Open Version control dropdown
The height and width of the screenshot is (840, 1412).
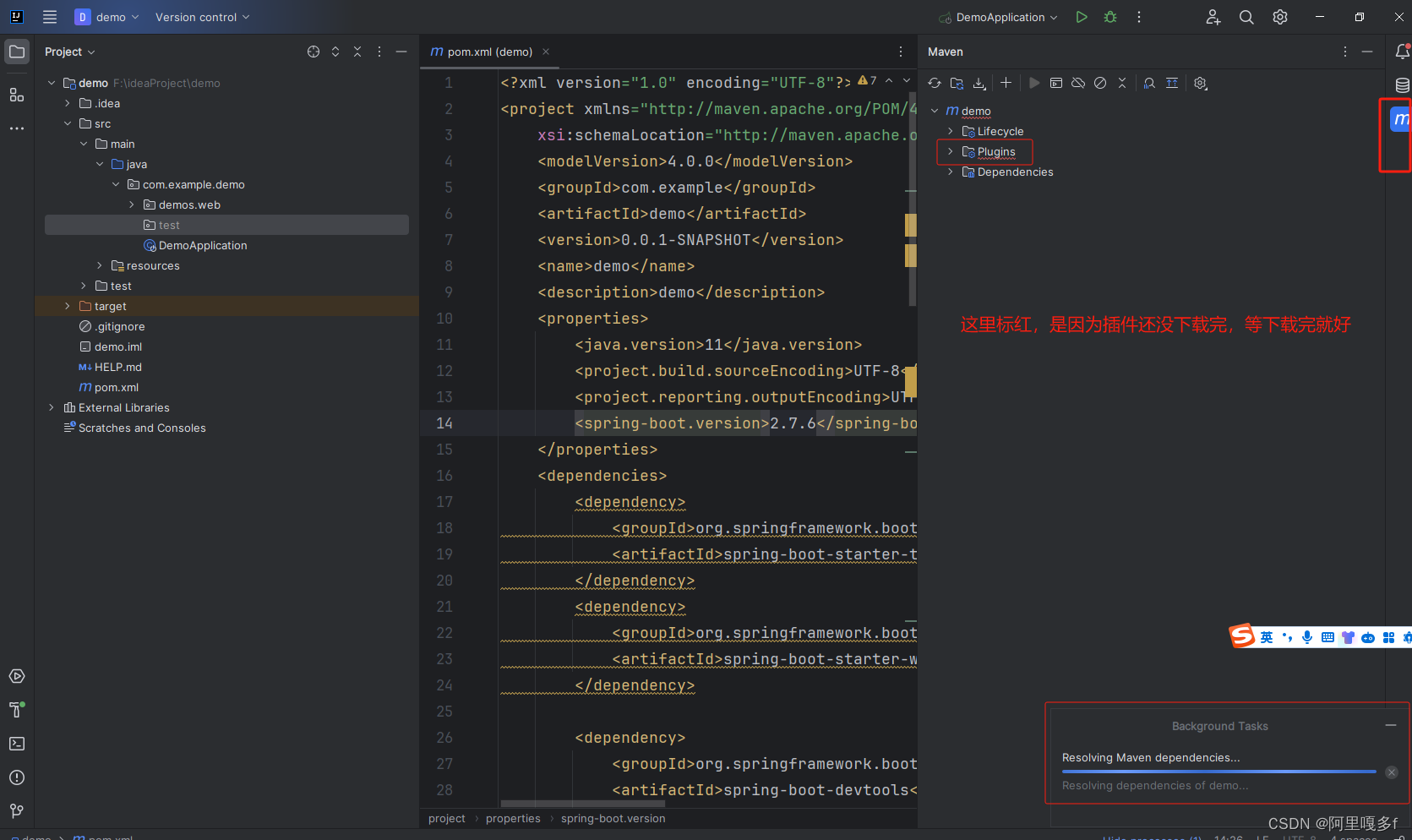point(202,17)
